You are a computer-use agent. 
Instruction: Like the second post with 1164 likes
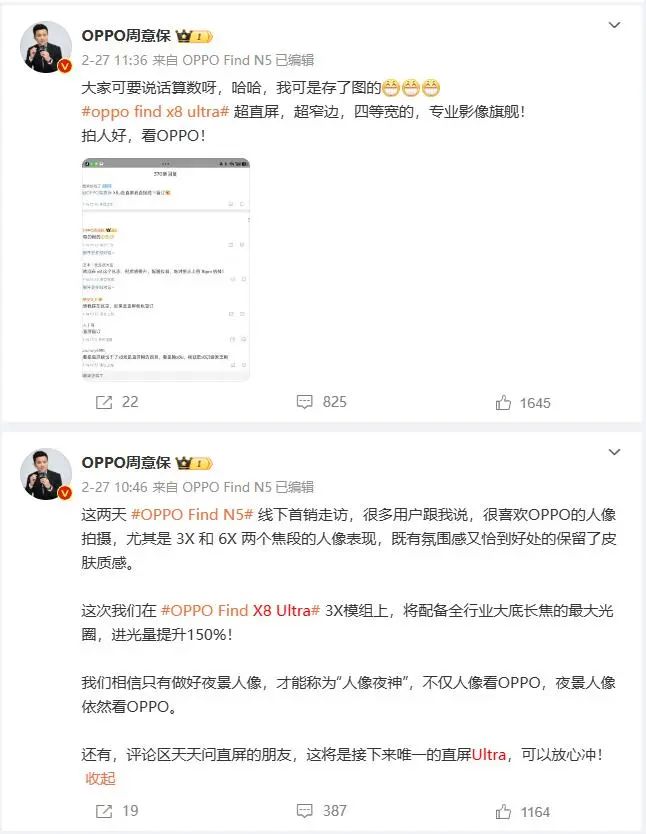coord(503,812)
